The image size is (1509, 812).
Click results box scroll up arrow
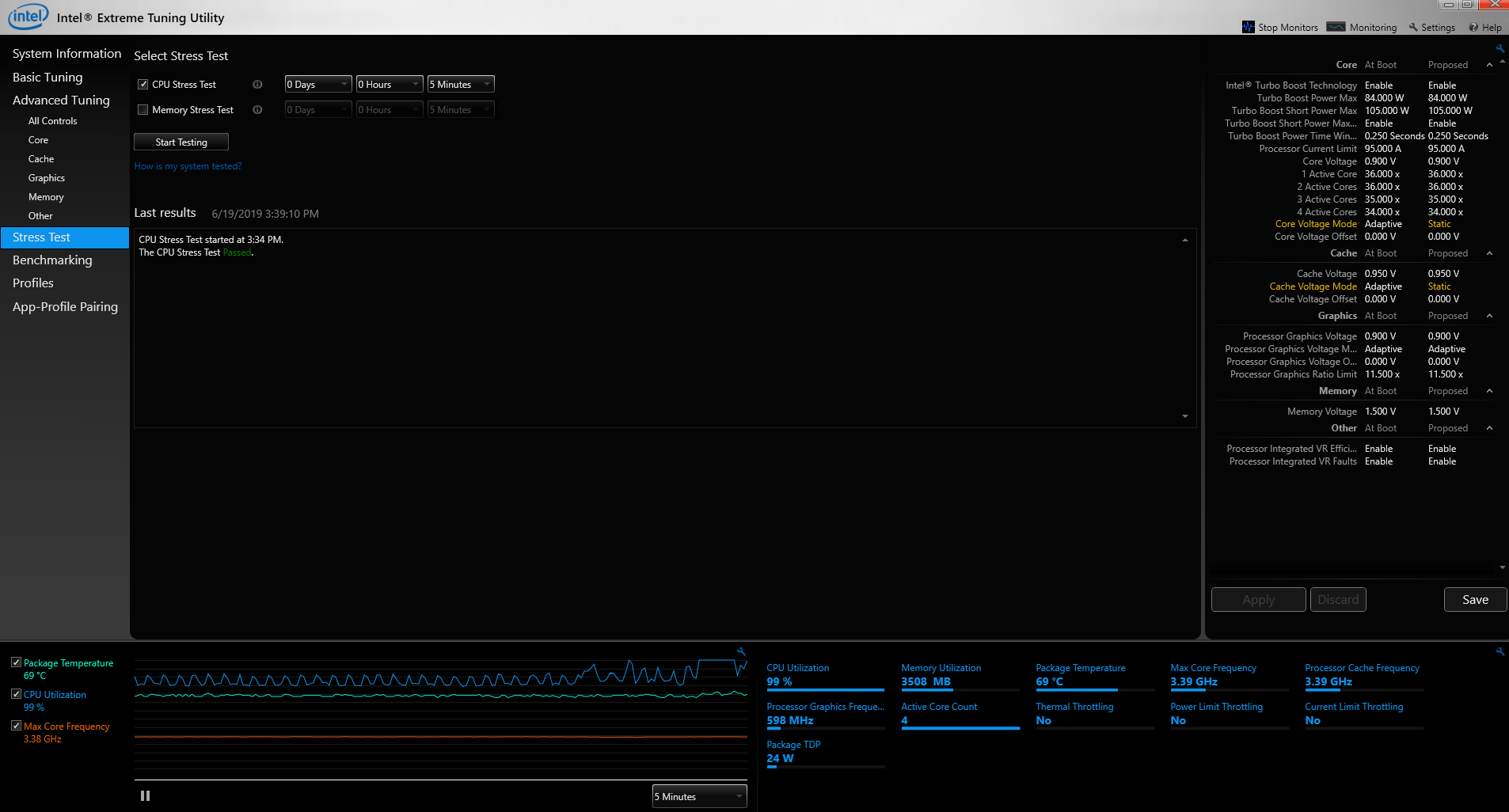(x=1184, y=240)
